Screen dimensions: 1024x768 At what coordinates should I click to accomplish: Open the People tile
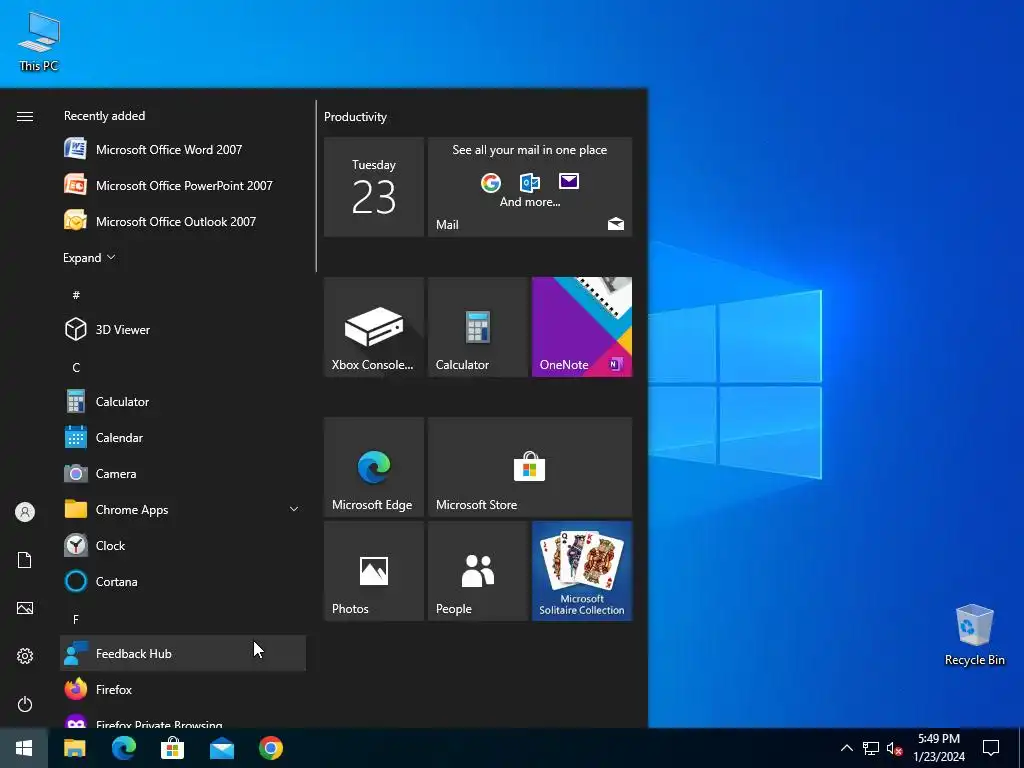[x=477, y=571]
